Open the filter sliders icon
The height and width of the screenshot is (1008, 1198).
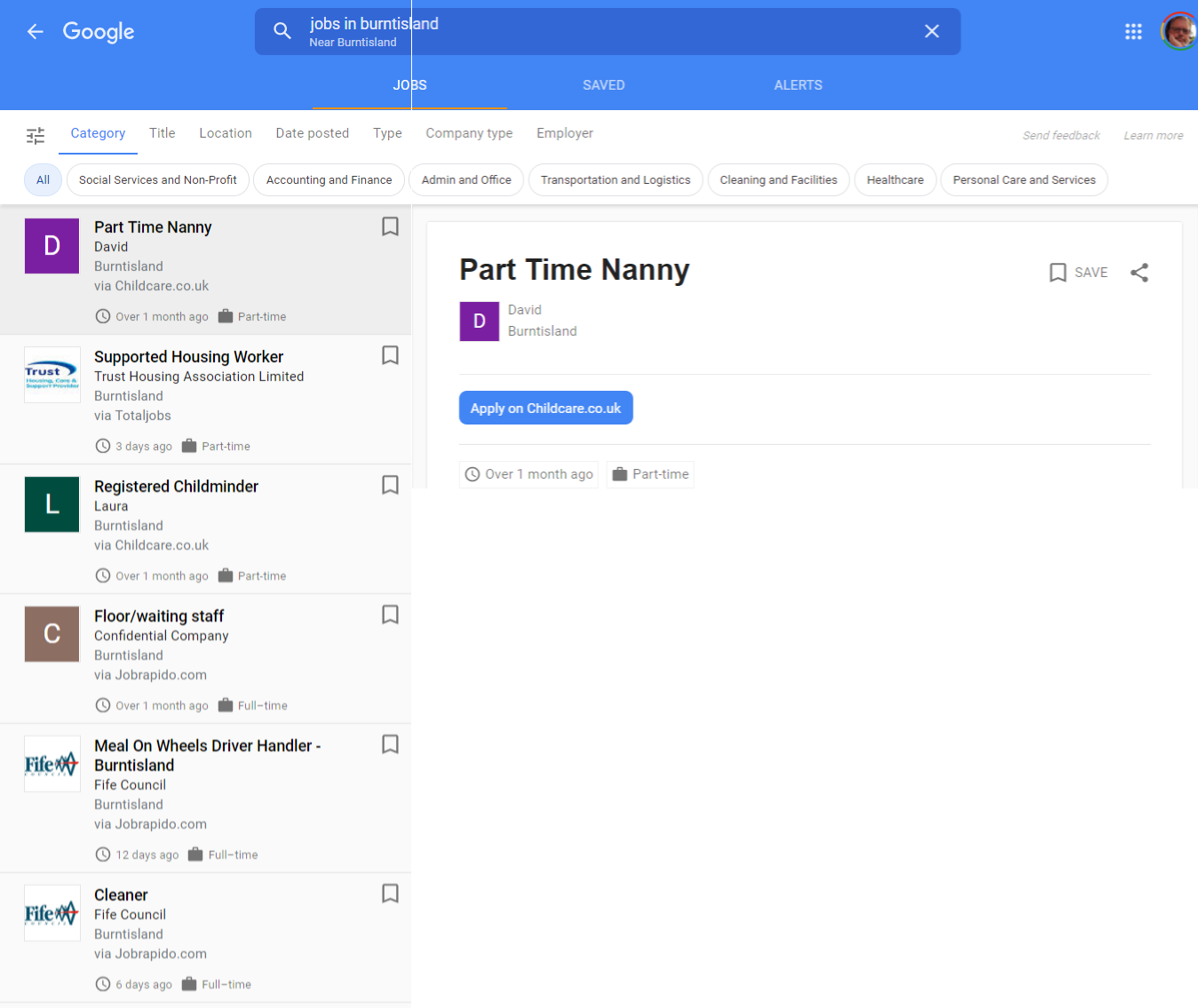click(x=36, y=136)
